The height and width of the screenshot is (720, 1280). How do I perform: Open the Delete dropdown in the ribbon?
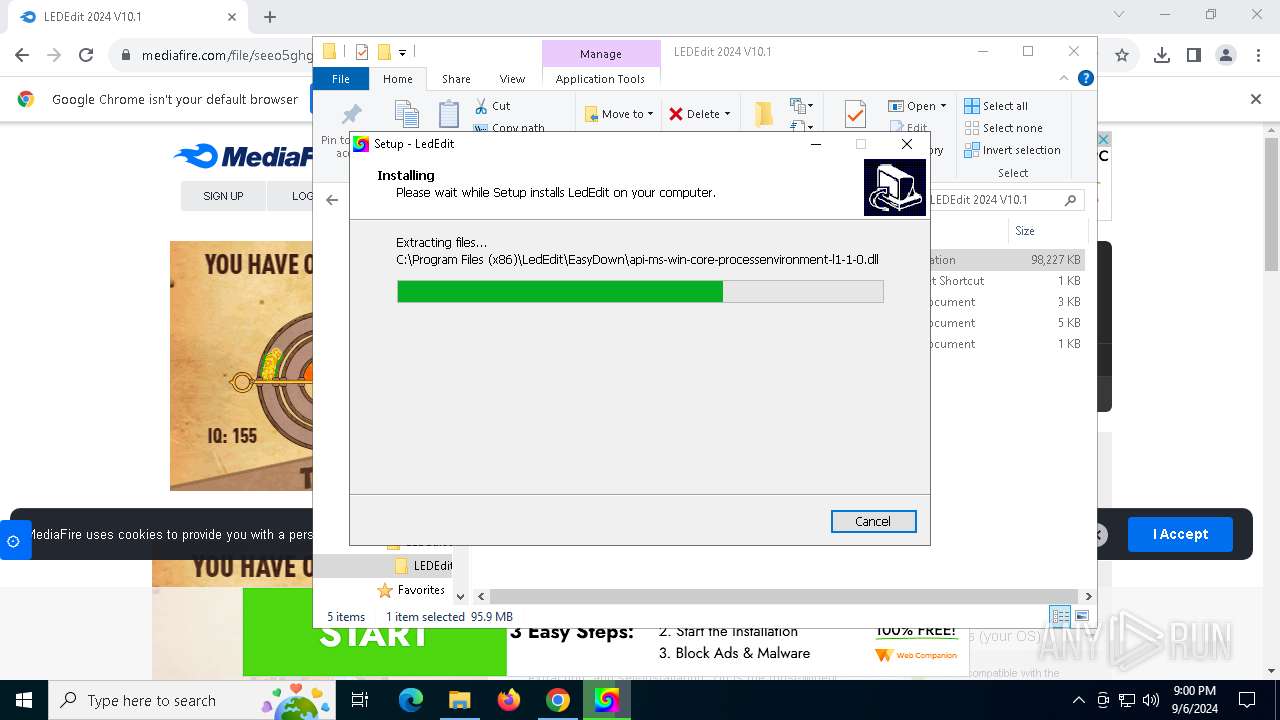(x=700, y=114)
